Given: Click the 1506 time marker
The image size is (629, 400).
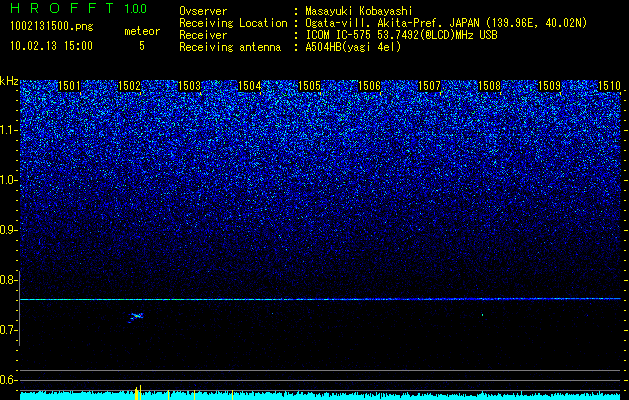Looking at the screenshot, I should (x=369, y=86).
